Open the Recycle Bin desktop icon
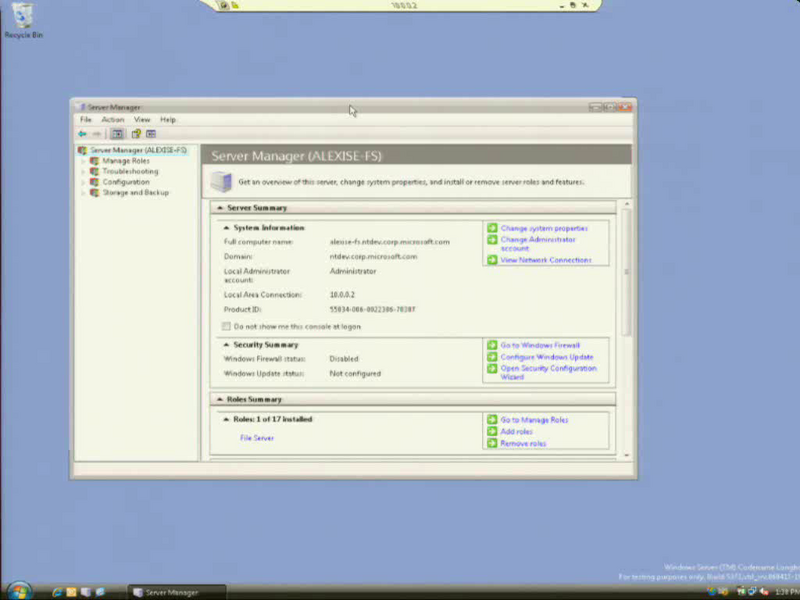 23,20
